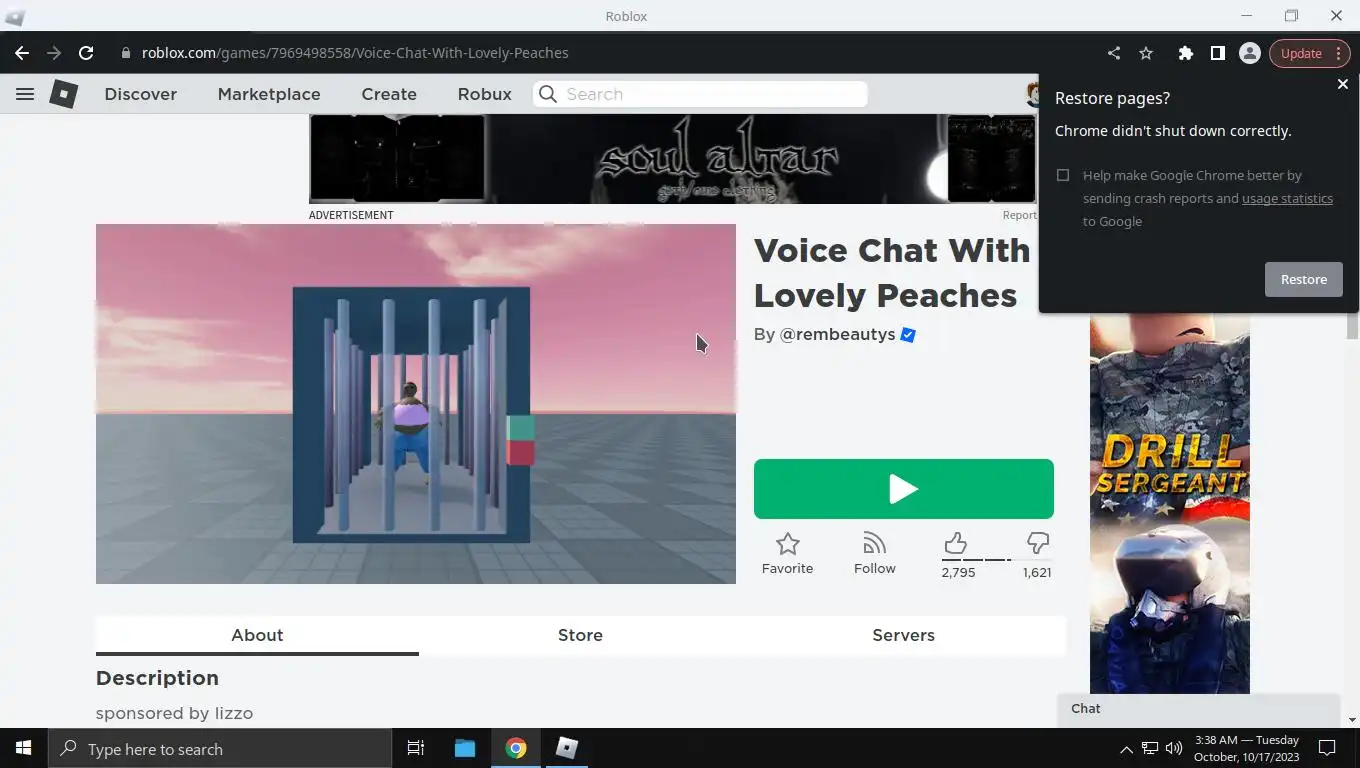Viewport: 1360px width, 768px height.
Task: Close the Restore pages popup
Action: click(1343, 84)
